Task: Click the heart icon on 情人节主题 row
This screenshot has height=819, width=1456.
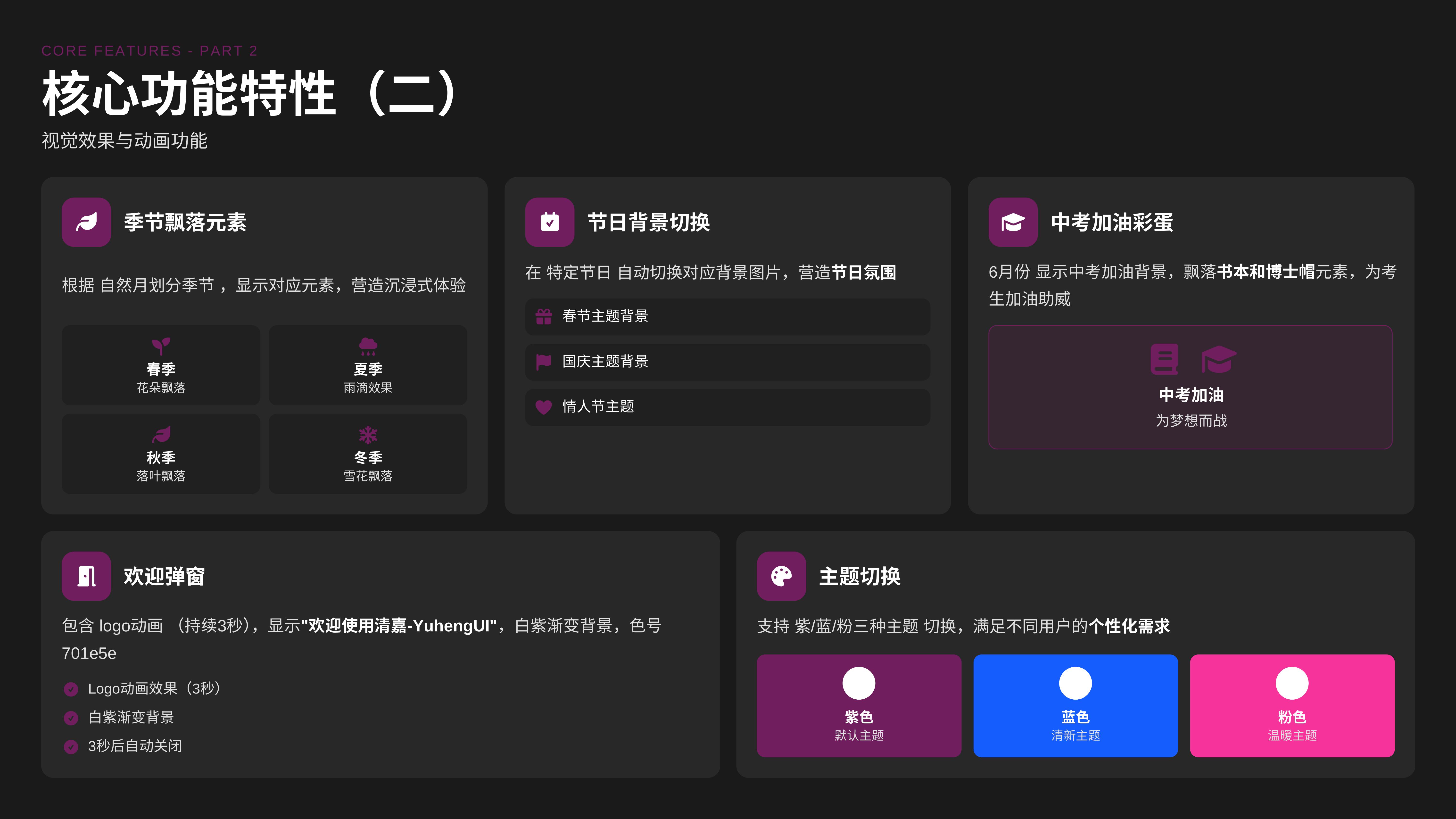Action: point(544,407)
